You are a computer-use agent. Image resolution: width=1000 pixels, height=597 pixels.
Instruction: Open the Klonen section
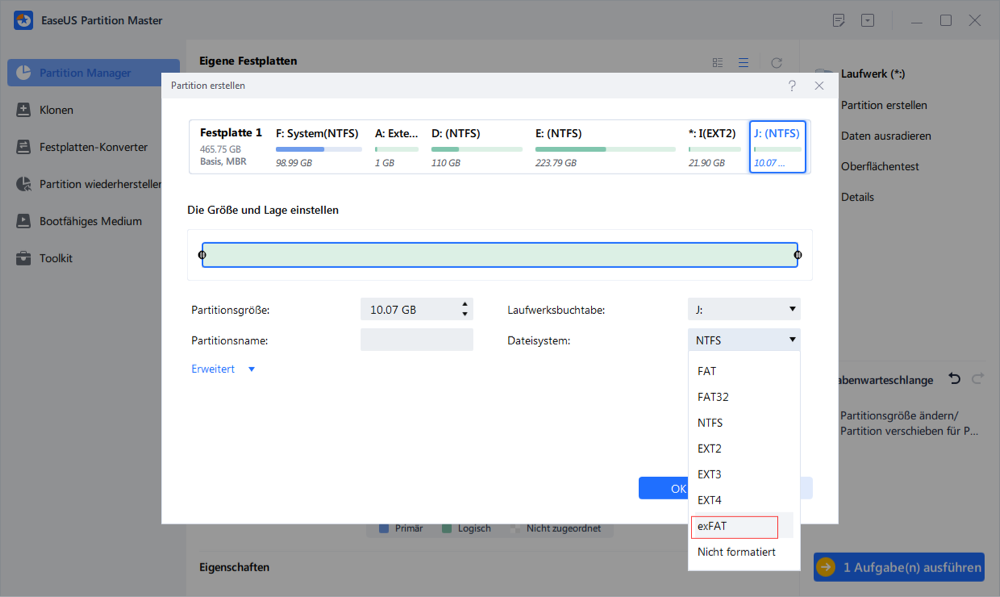tap(56, 110)
